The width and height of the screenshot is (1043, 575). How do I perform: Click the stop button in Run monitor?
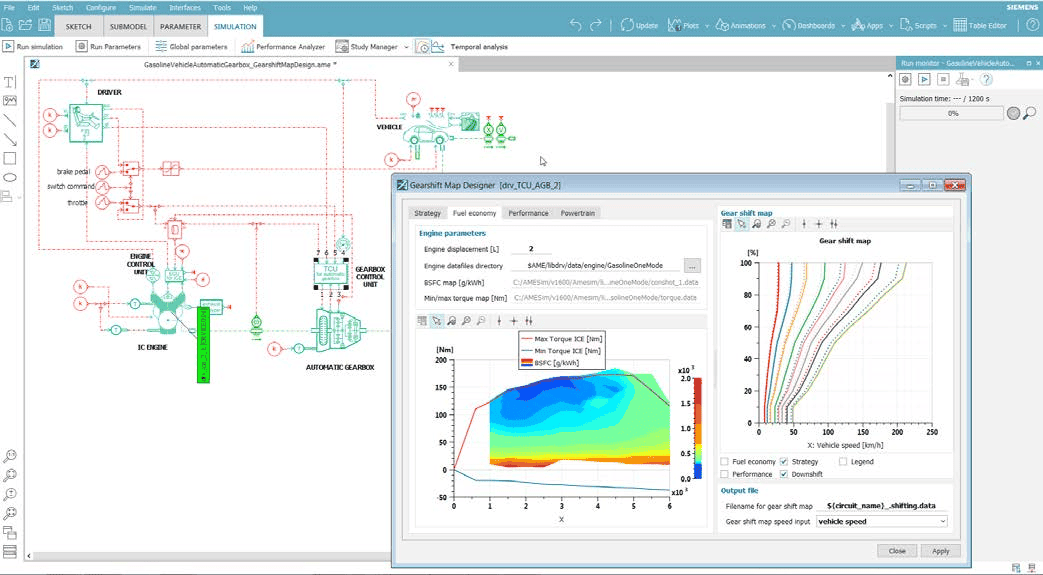943,79
